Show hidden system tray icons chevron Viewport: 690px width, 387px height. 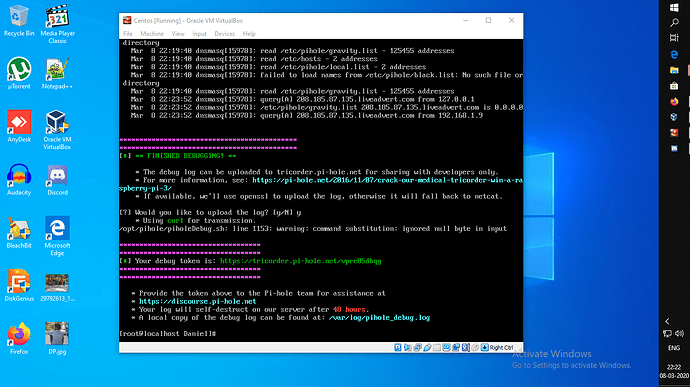coord(667,321)
